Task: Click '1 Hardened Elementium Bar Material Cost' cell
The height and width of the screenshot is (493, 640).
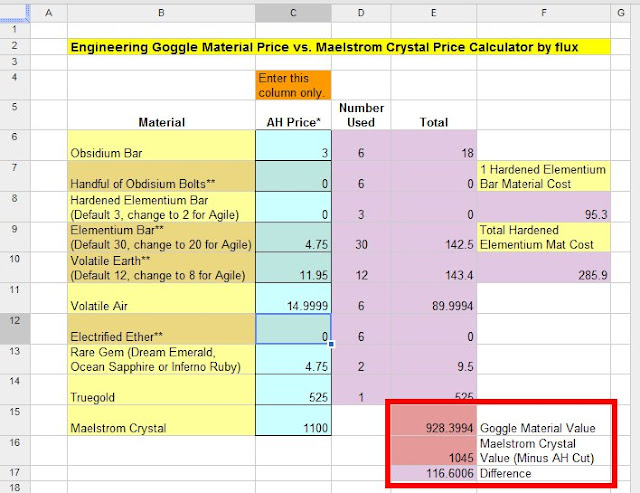Action: pyautogui.click(x=543, y=176)
